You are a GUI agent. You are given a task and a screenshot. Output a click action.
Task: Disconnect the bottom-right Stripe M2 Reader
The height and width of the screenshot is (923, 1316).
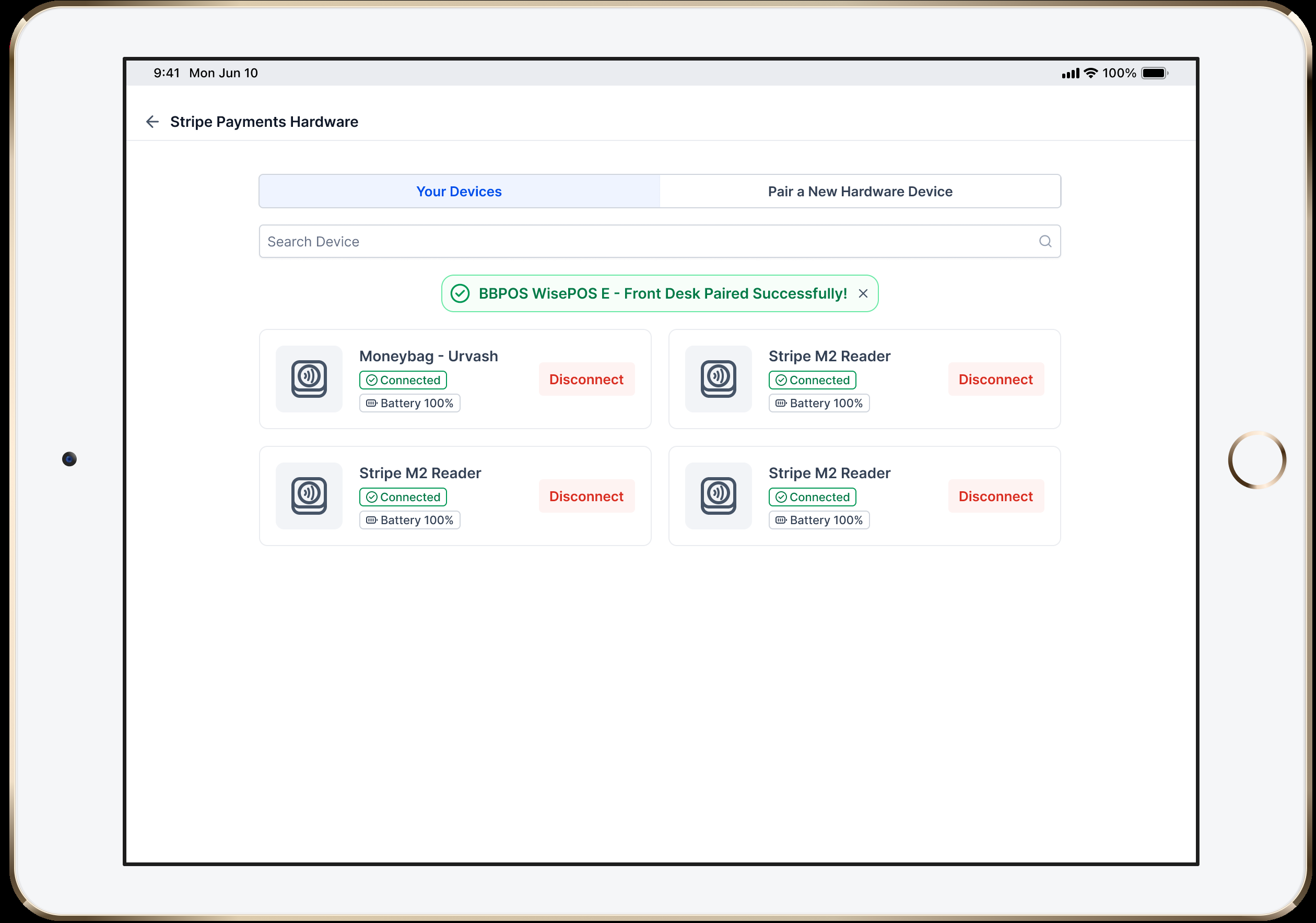coord(995,496)
